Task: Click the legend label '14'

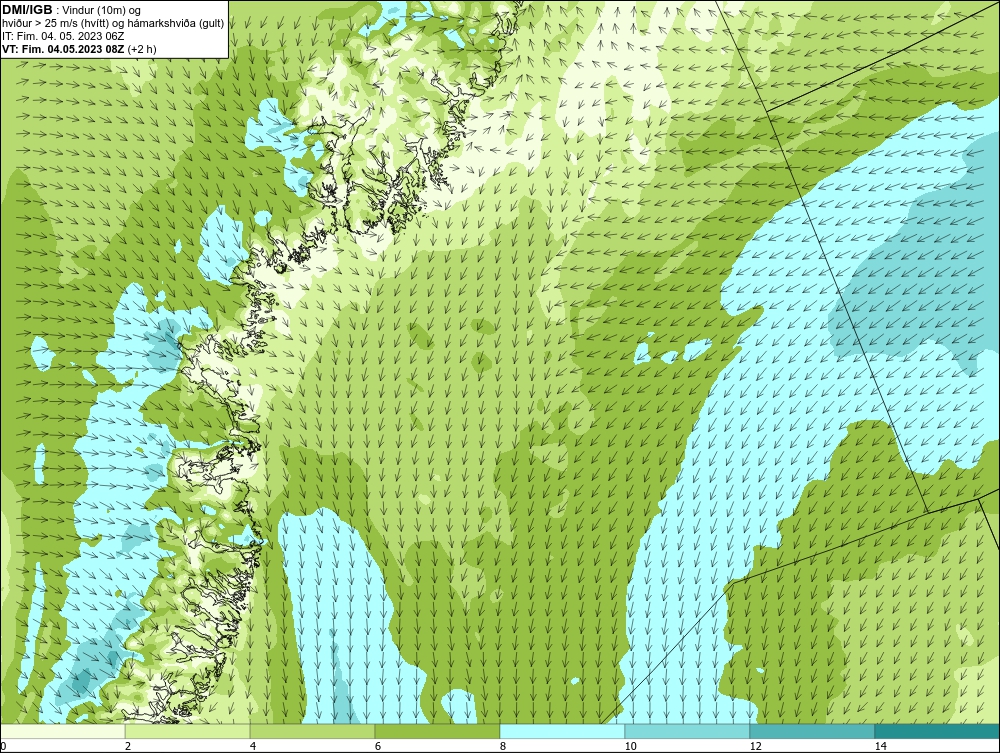Action: pyautogui.click(x=880, y=746)
